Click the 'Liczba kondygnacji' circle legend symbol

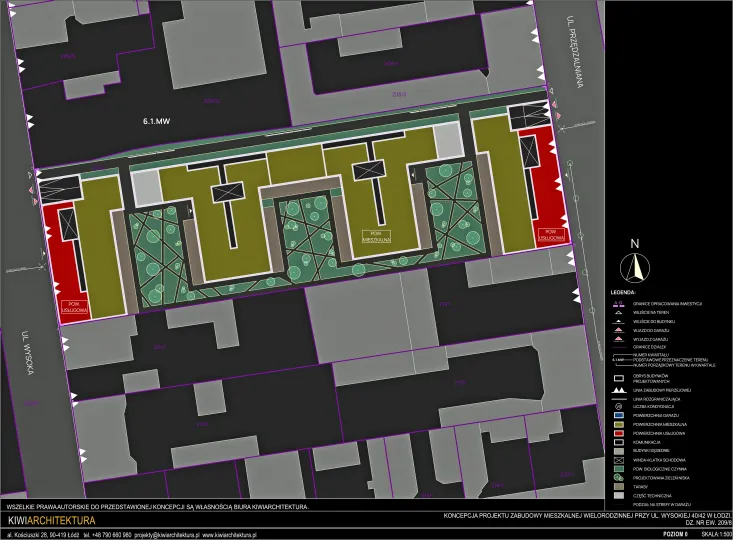click(618, 406)
